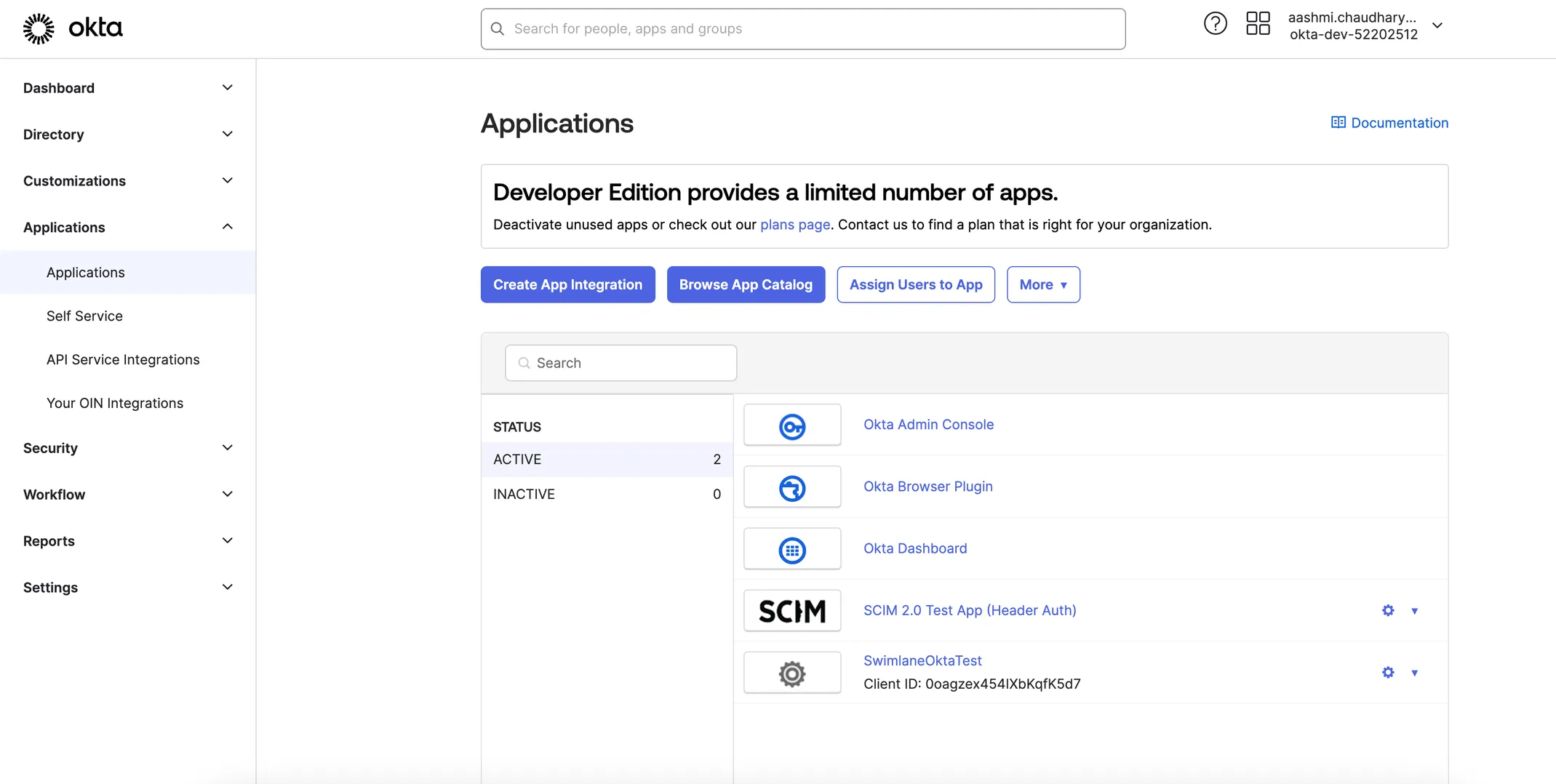Image resolution: width=1556 pixels, height=784 pixels.
Task: Click the Documentation book icon
Action: (x=1338, y=122)
